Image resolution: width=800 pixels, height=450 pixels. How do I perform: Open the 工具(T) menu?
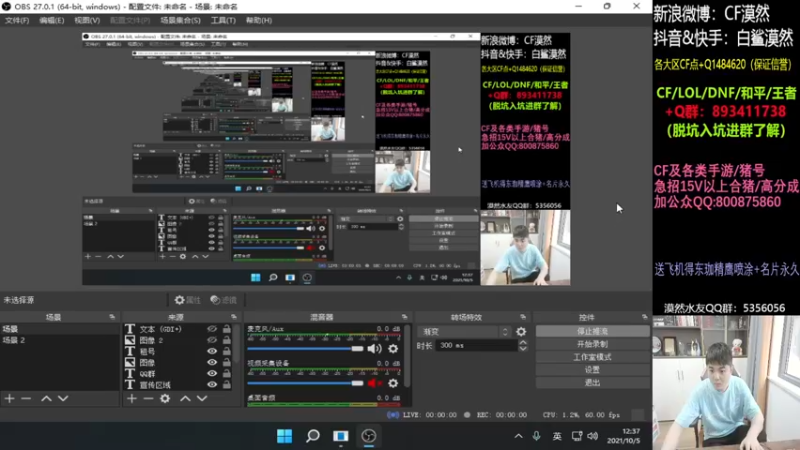(x=223, y=20)
